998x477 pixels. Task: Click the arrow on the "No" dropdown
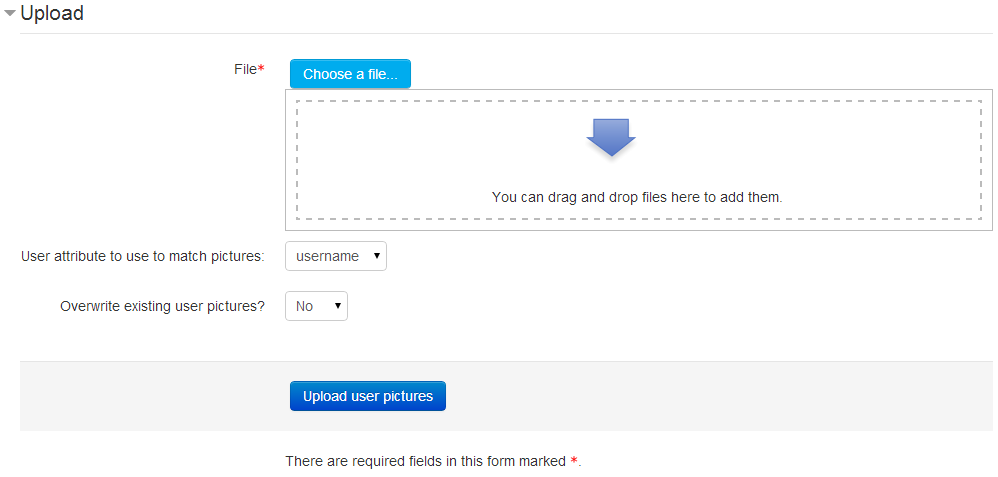[x=338, y=306]
